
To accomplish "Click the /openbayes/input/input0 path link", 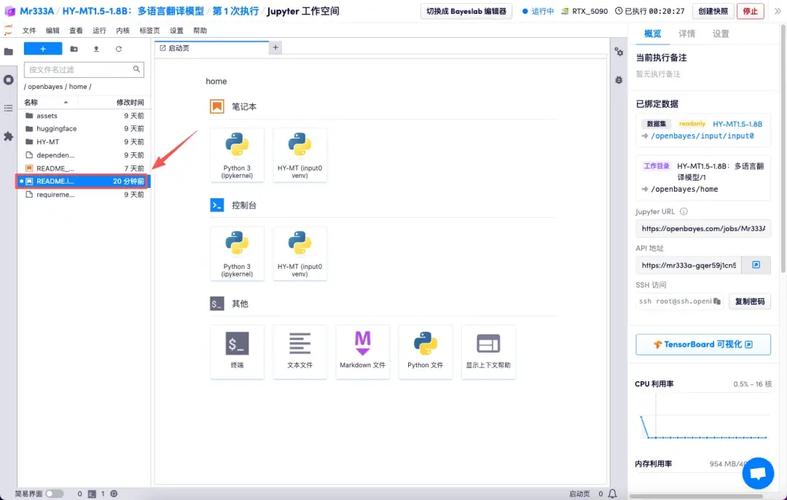I will 702,136.
